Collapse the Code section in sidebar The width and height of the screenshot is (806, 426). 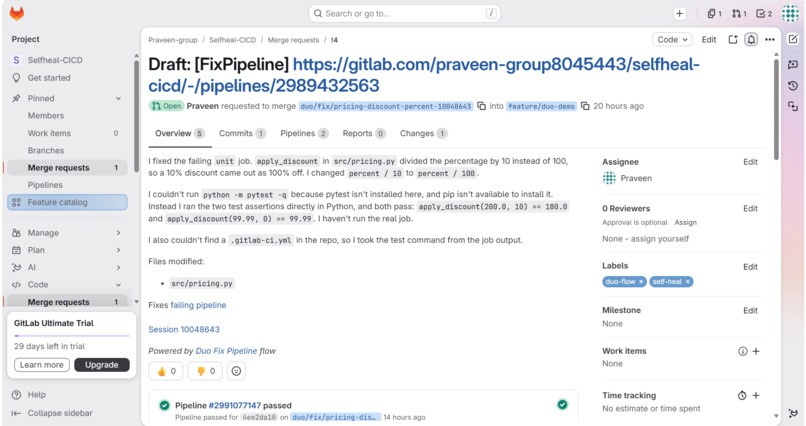point(119,285)
